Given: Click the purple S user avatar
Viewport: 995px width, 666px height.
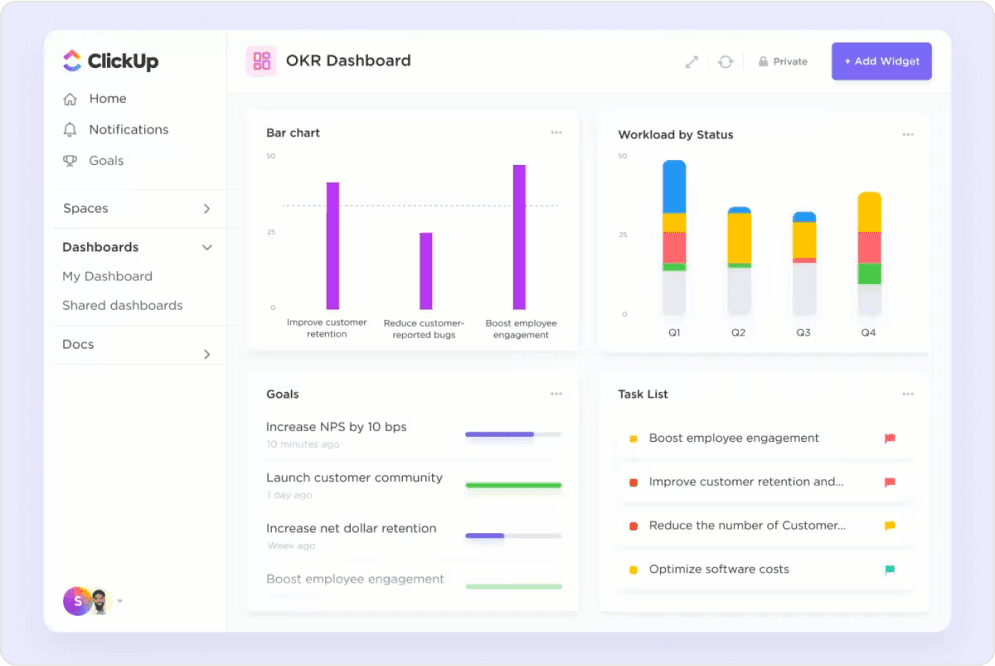Looking at the screenshot, I should tap(76, 601).
